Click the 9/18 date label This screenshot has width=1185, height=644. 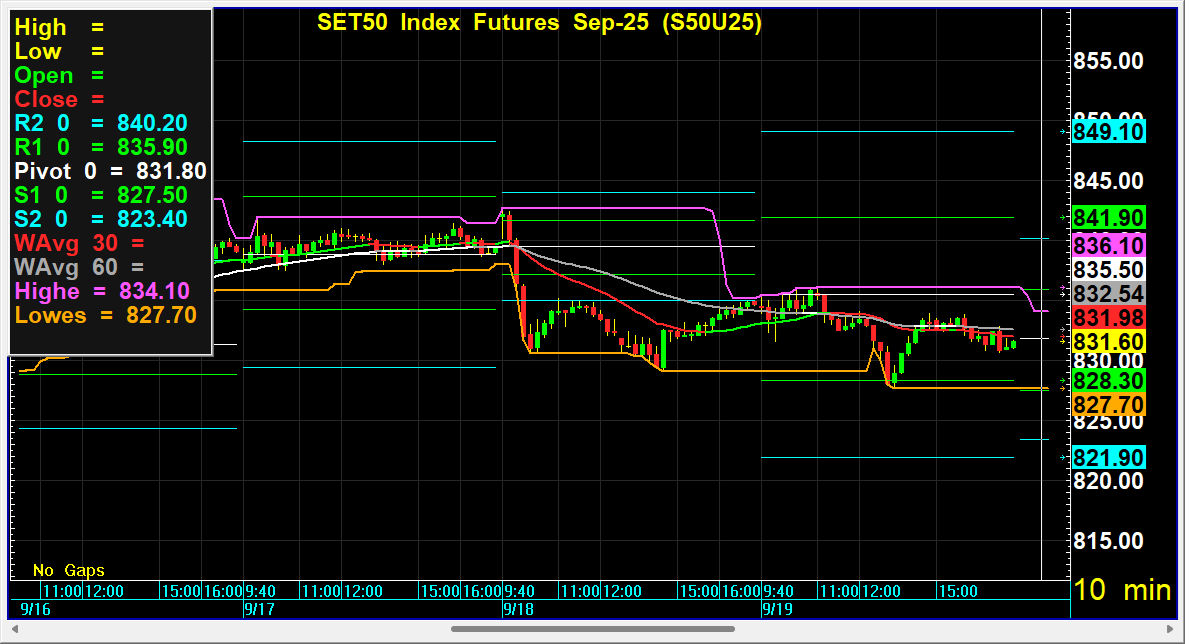(x=518, y=609)
